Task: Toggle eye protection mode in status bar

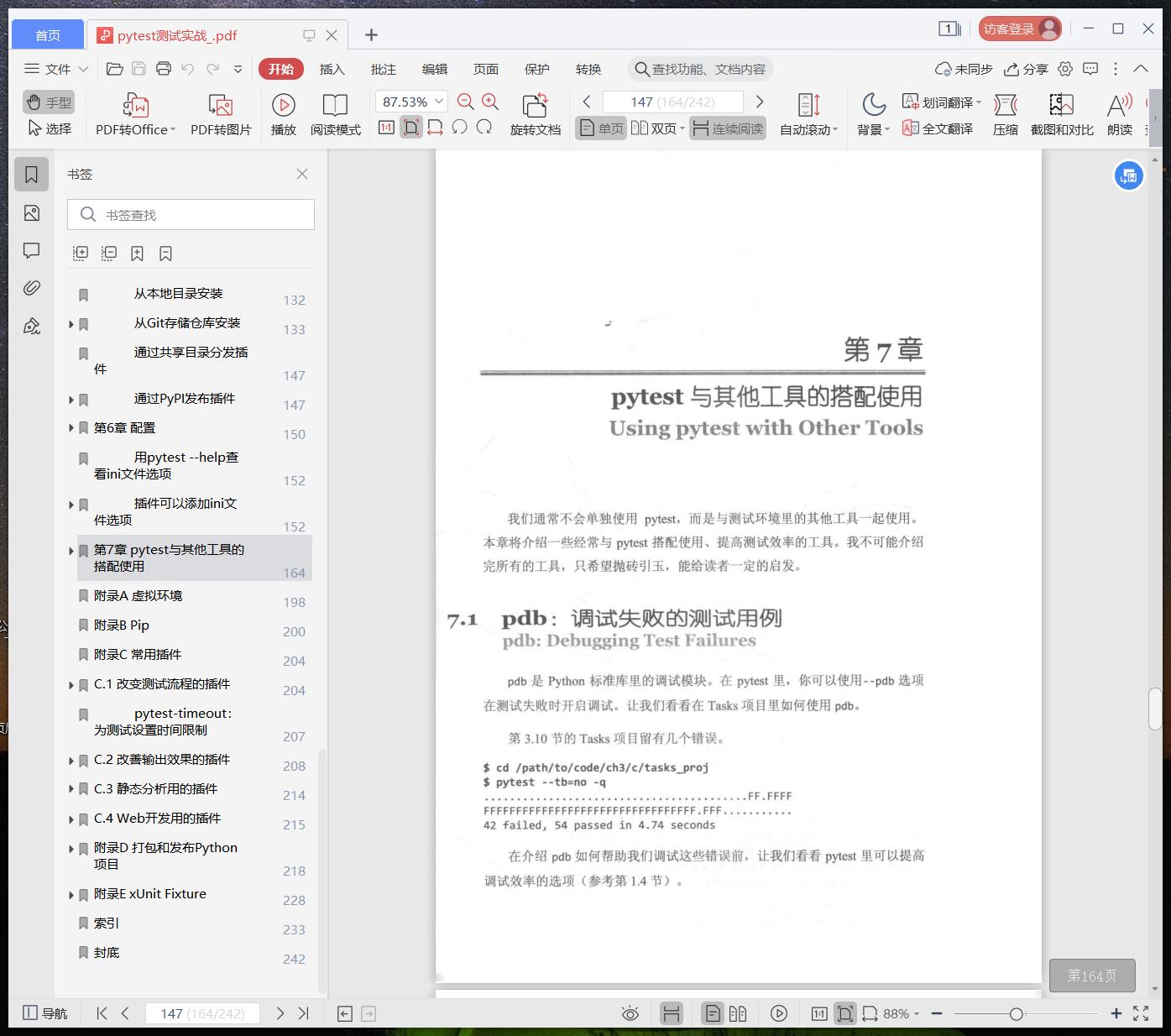Action: click(630, 1013)
